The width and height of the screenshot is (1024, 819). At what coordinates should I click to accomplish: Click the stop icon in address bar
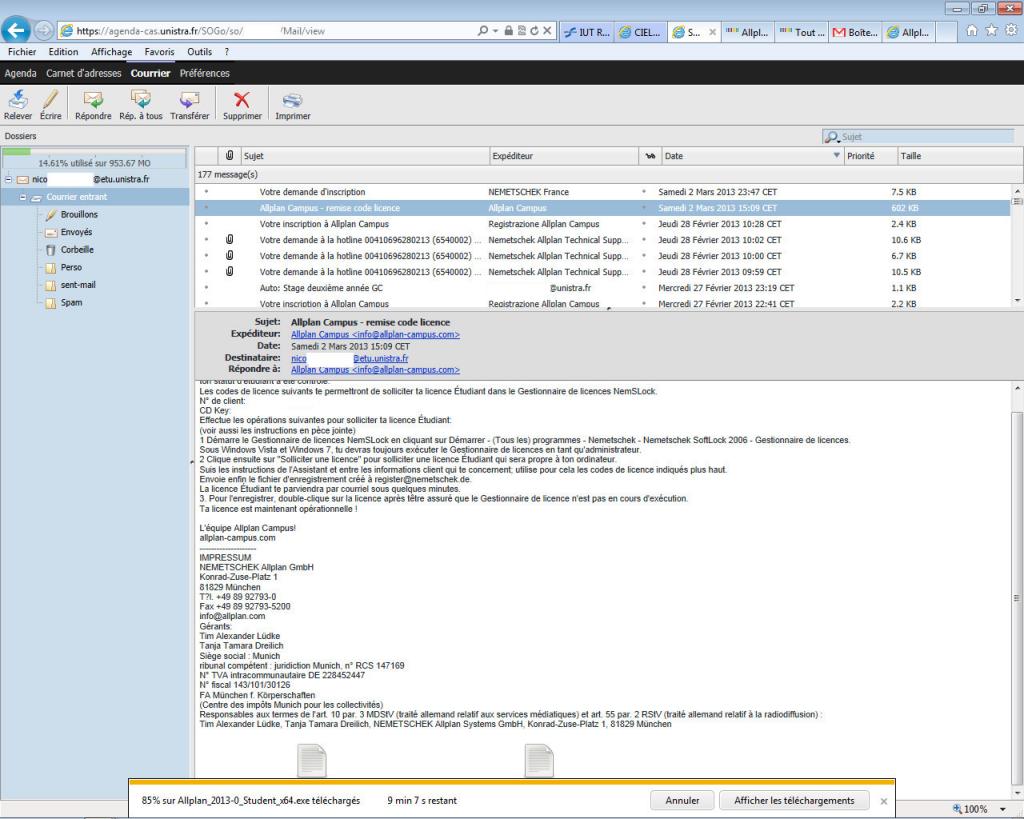[547, 31]
